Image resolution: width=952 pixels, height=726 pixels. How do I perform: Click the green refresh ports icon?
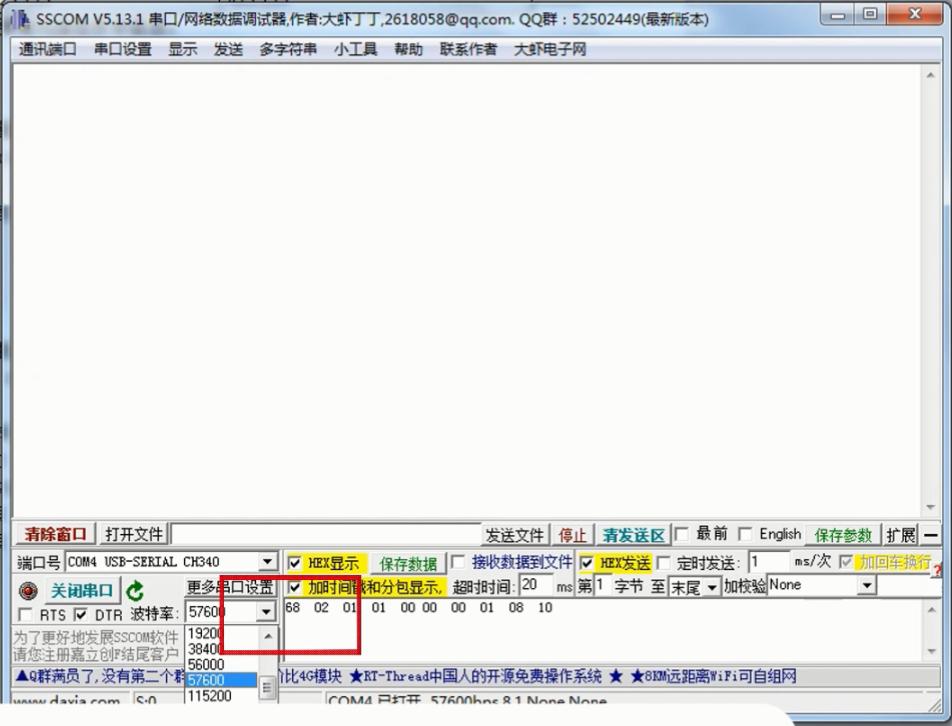pyautogui.click(x=135, y=590)
